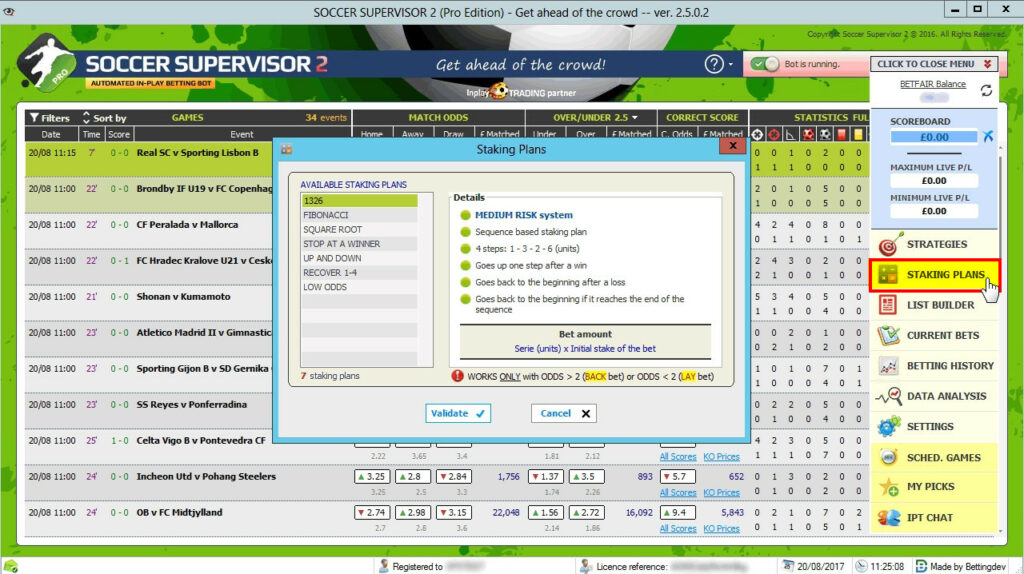Click the Validate button
1024x574 pixels.
(x=458, y=413)
